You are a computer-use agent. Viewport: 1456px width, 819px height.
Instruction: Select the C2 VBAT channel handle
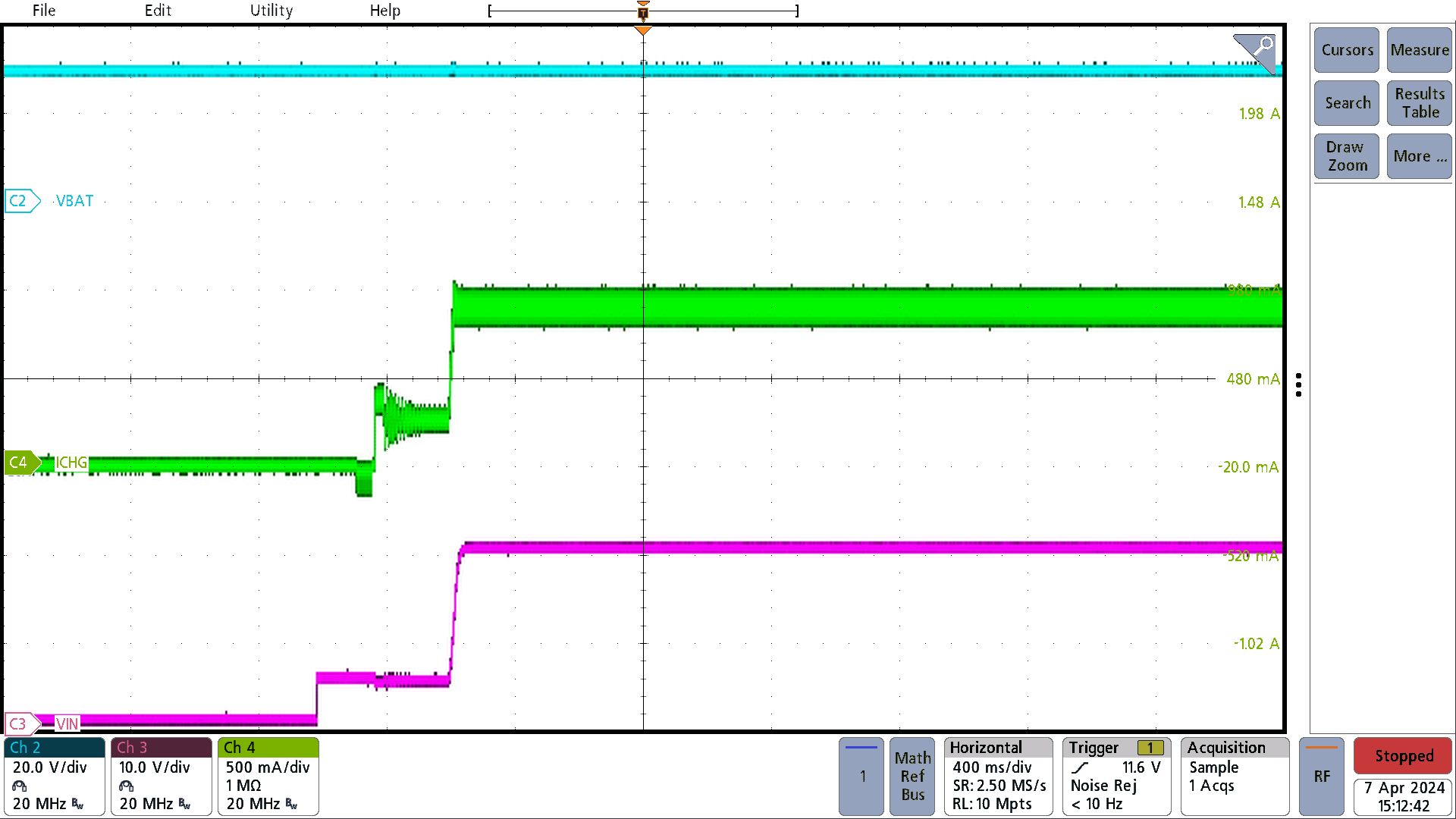(20, 201)
